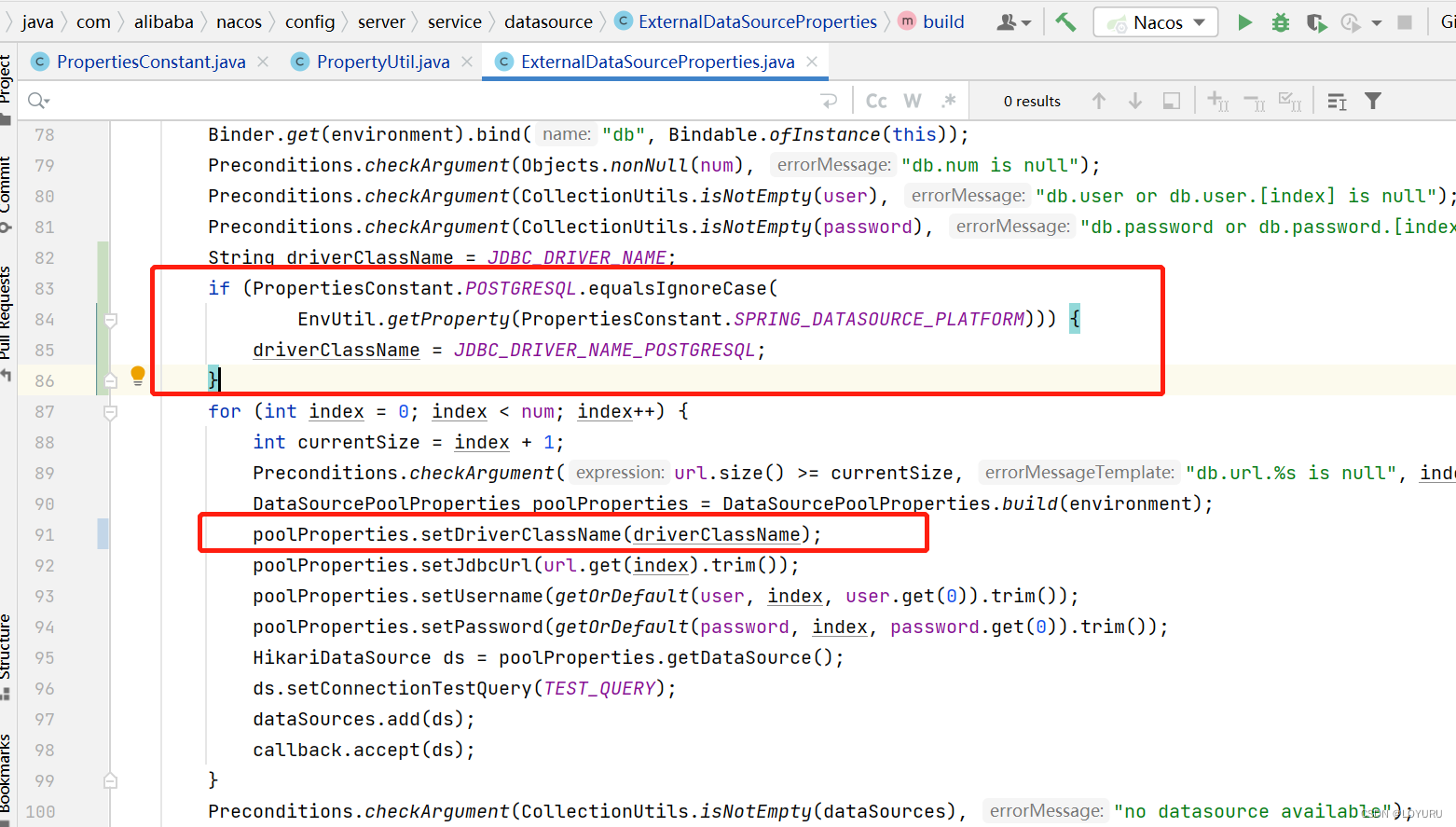The height and width of the screenshot is (827, 1456).
Task: Click the Build project hammer icon
Action: pyautogui.click(x=1065, y=21)
